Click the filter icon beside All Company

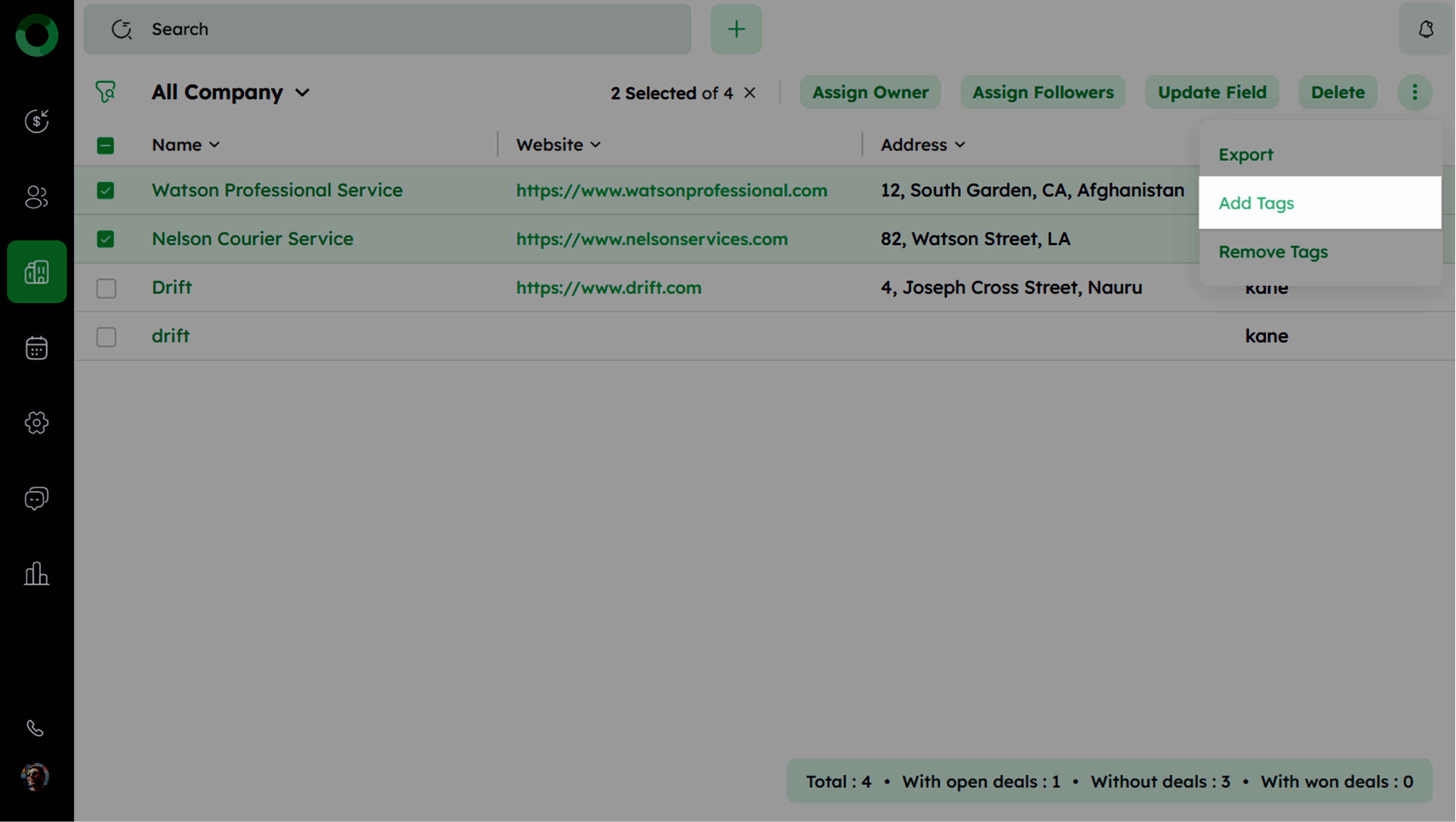point(106,92)
